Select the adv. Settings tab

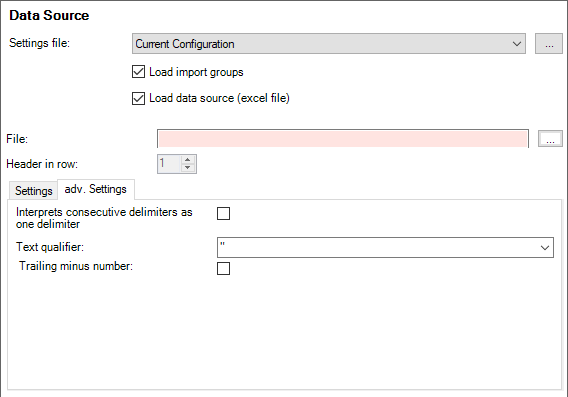96,189
